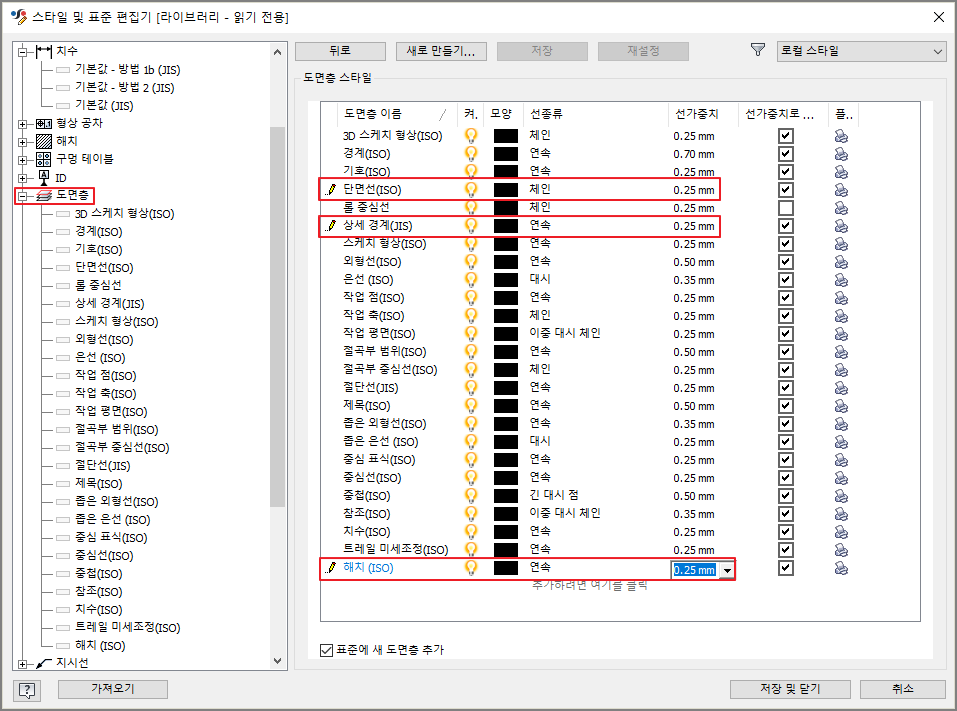Click the filter funnel icon beside 로컬 스타일
Screen dimensions: 957x711
[x=757, y=50]
